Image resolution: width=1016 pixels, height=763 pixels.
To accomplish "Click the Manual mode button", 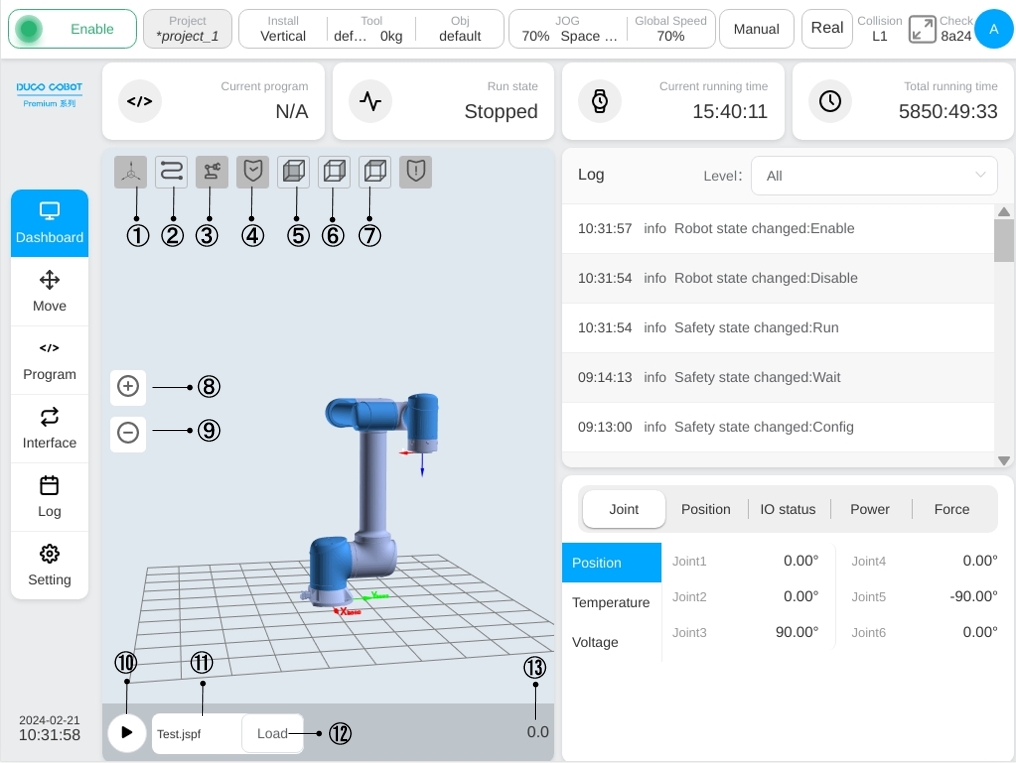I will click(x=756, y=29).
